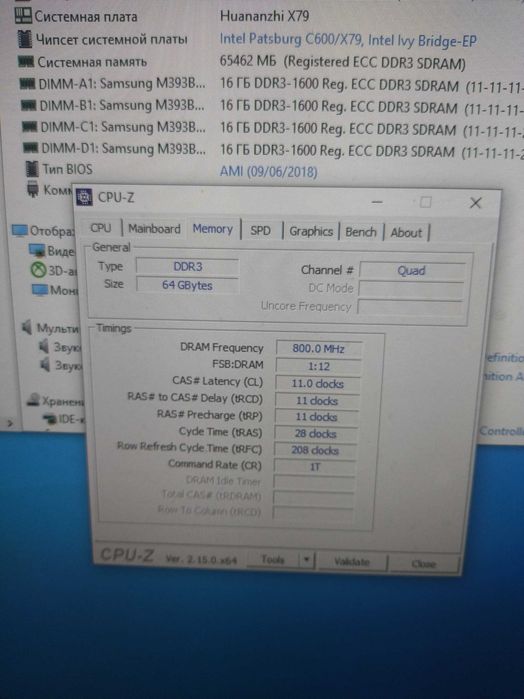The image size is (524, 699).
Task: Click the tRAS value 28 clocks
Action: 315,433
